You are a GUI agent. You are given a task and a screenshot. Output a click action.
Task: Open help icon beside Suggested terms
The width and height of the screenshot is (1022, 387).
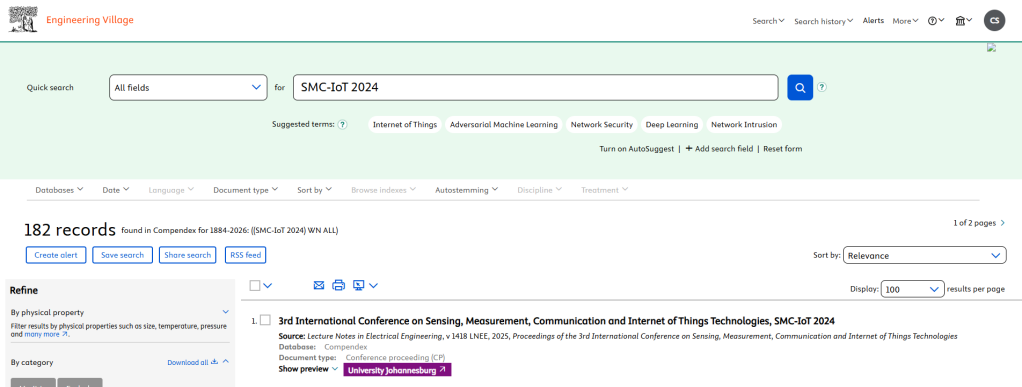click(343, 124)
